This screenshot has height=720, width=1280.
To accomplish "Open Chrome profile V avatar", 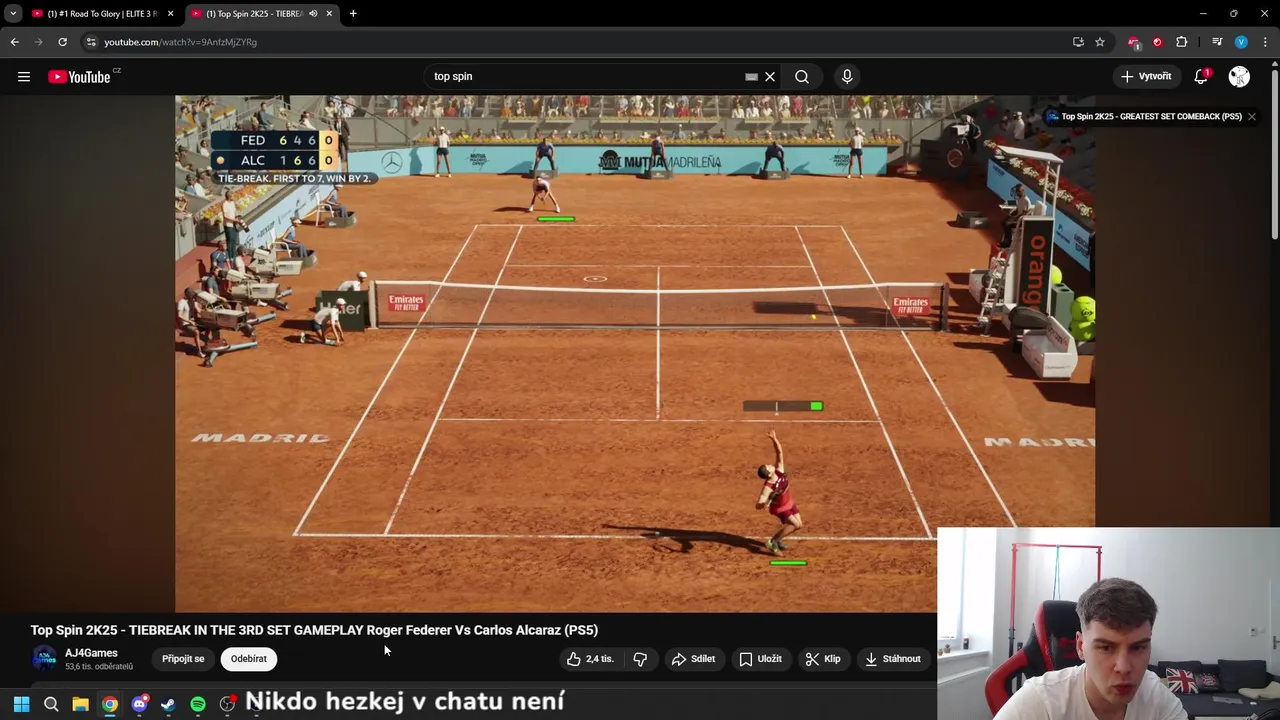I will [x=1241, y=42].
